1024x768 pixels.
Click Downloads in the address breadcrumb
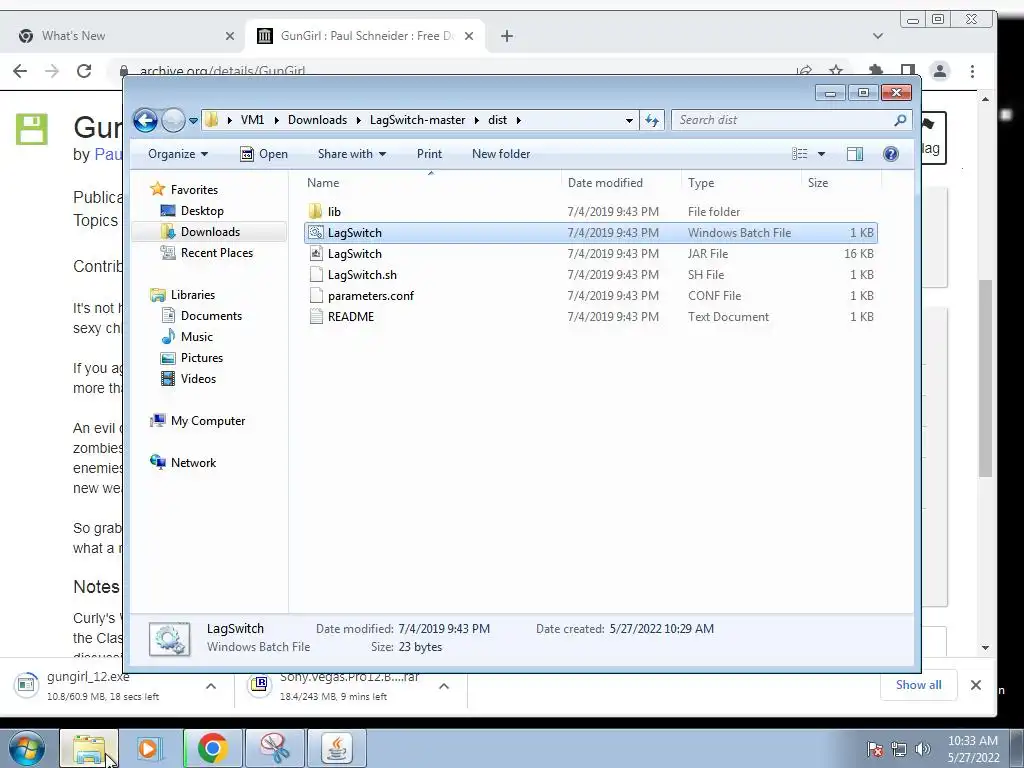click(x=317, y=120)
